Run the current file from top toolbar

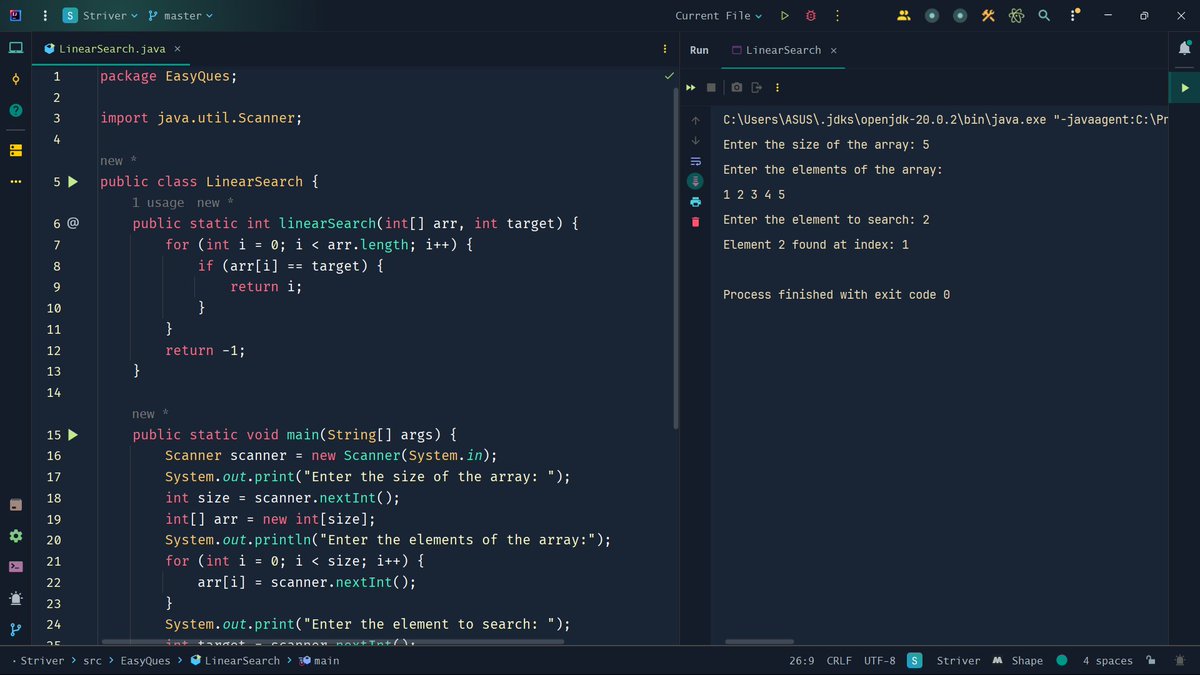[785, 16]
